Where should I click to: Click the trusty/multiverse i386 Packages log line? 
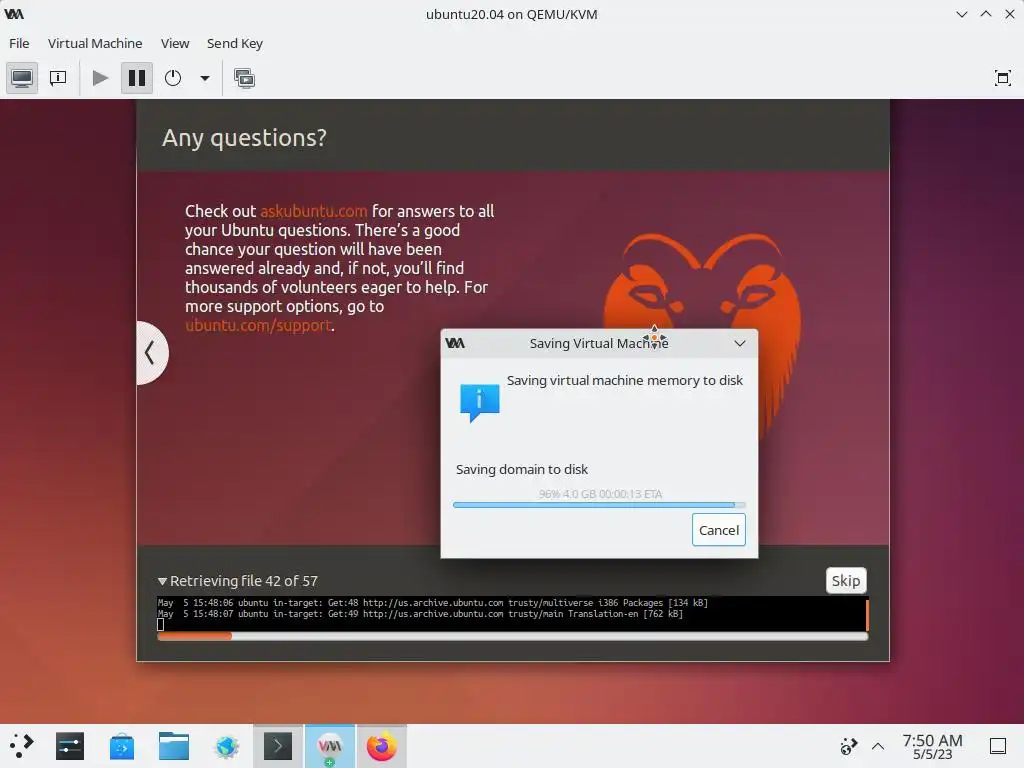pyautogui.click(x=432, y=603)
